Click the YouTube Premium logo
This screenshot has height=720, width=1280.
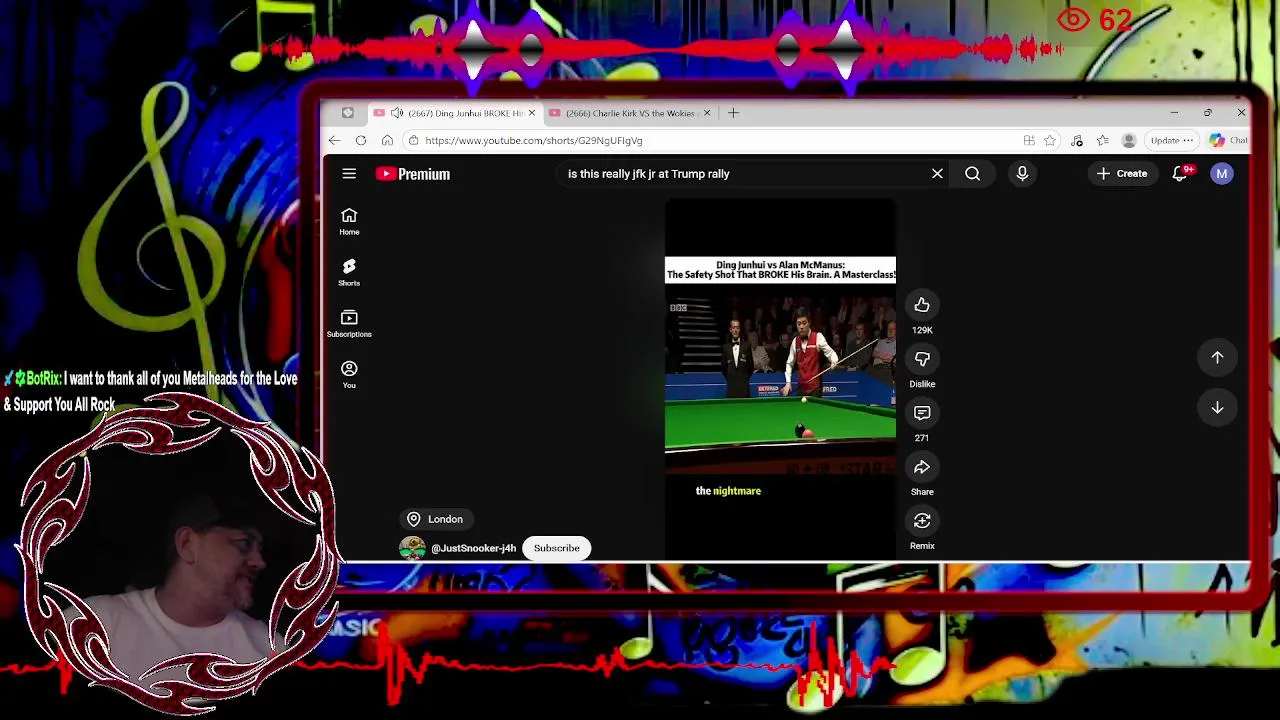point(413,174)
